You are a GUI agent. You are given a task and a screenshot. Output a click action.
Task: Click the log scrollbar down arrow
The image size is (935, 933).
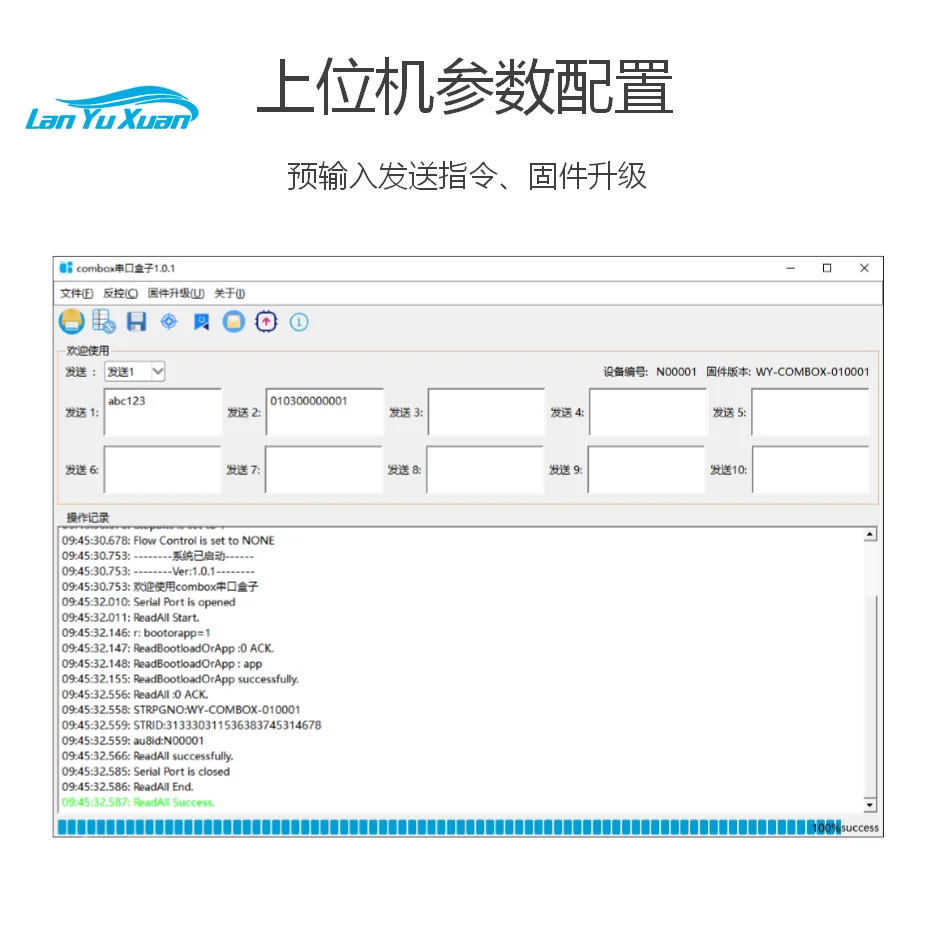870,805
